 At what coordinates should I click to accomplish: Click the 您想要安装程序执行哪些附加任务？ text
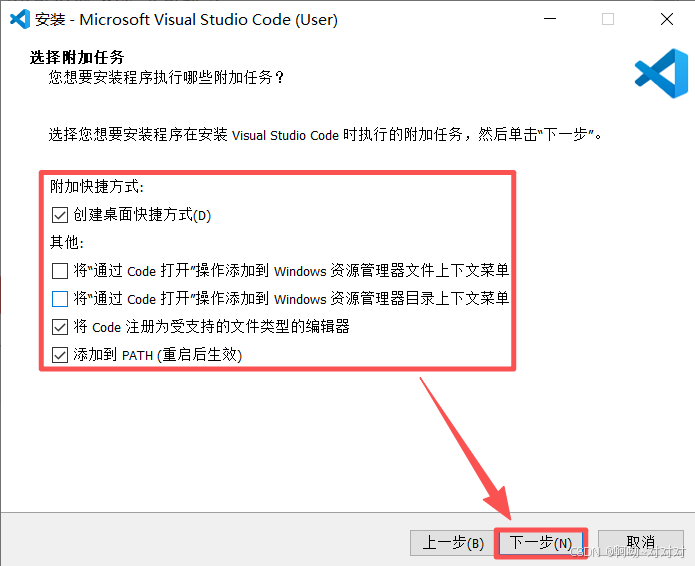(x=166, y=78)
